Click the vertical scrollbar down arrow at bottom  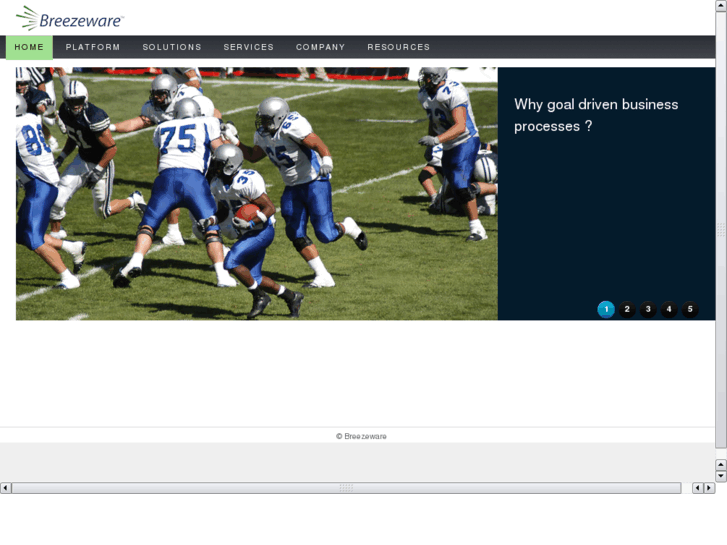point(721,476)
